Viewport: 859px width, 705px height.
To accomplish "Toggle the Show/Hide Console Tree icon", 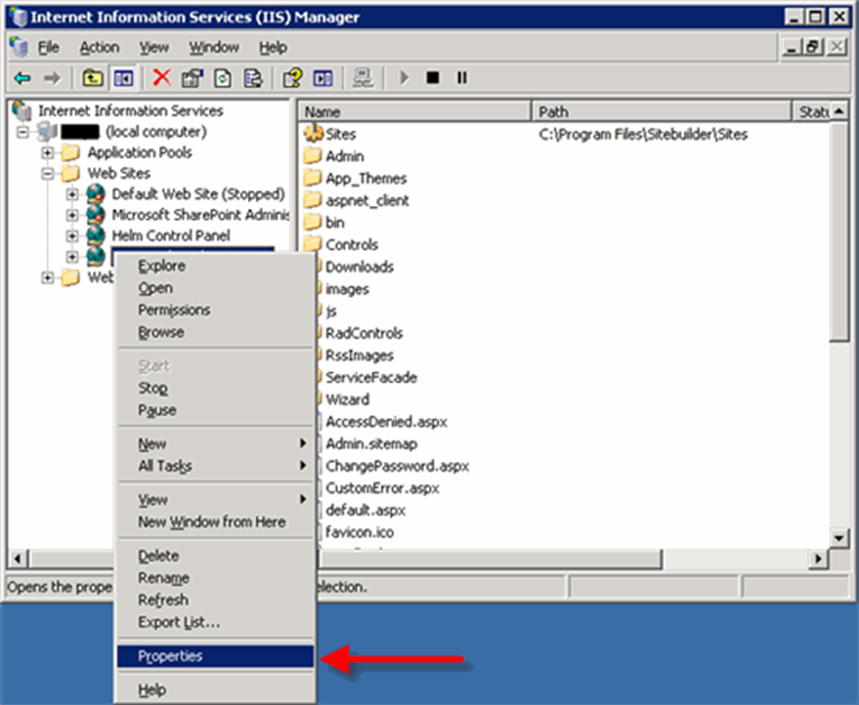I will point(123,77).
